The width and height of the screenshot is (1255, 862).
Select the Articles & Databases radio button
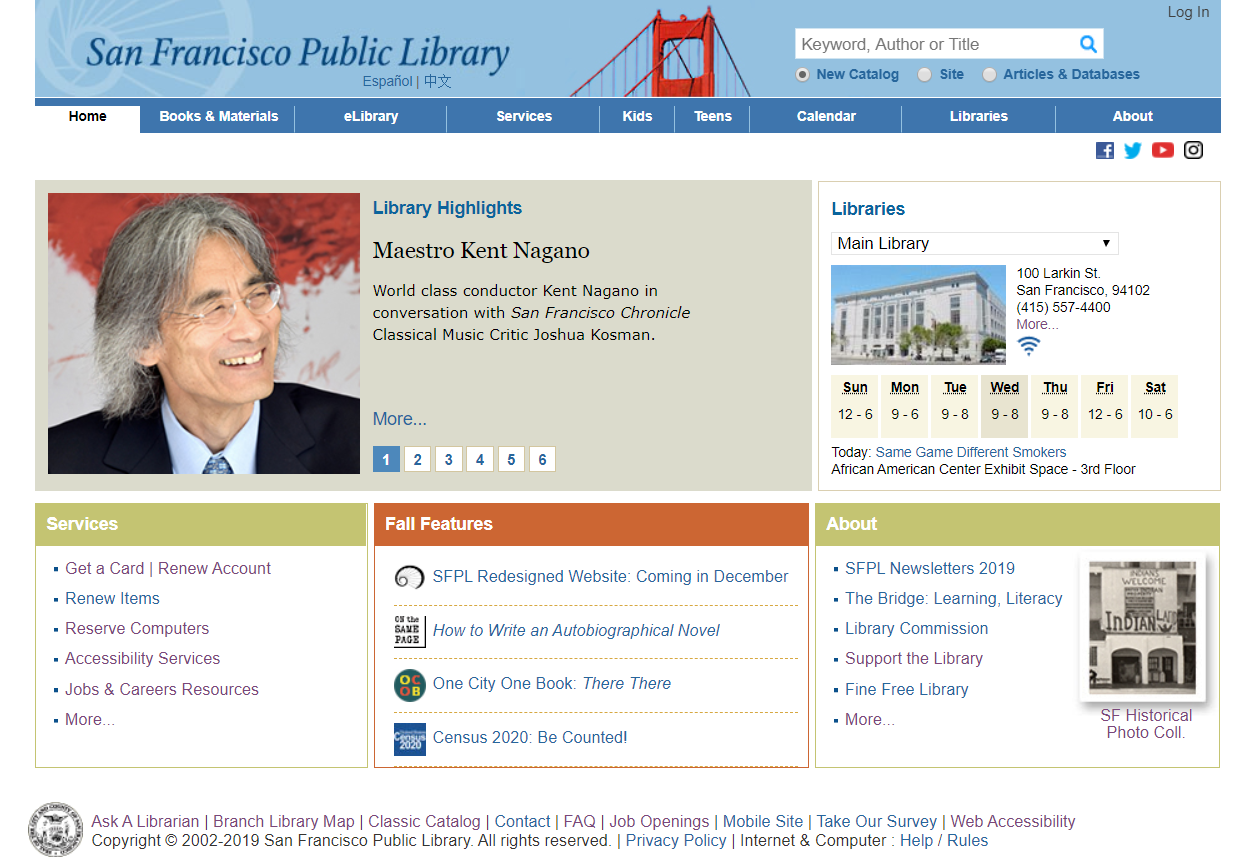coord(989,74)
